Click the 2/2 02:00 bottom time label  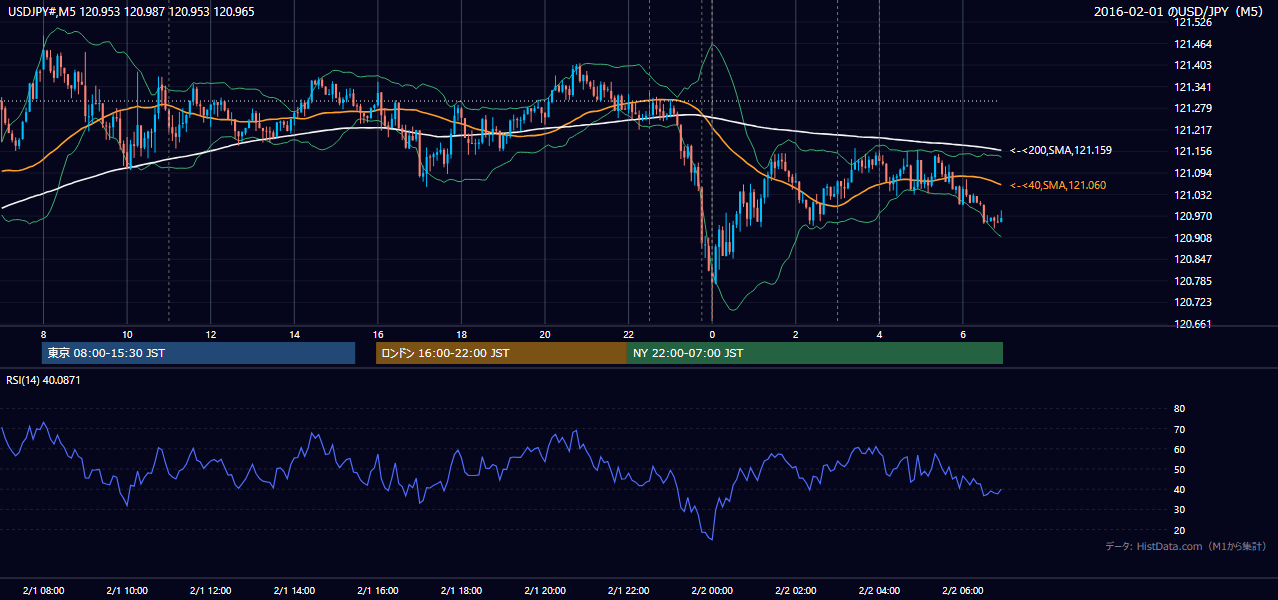(795, 590)
